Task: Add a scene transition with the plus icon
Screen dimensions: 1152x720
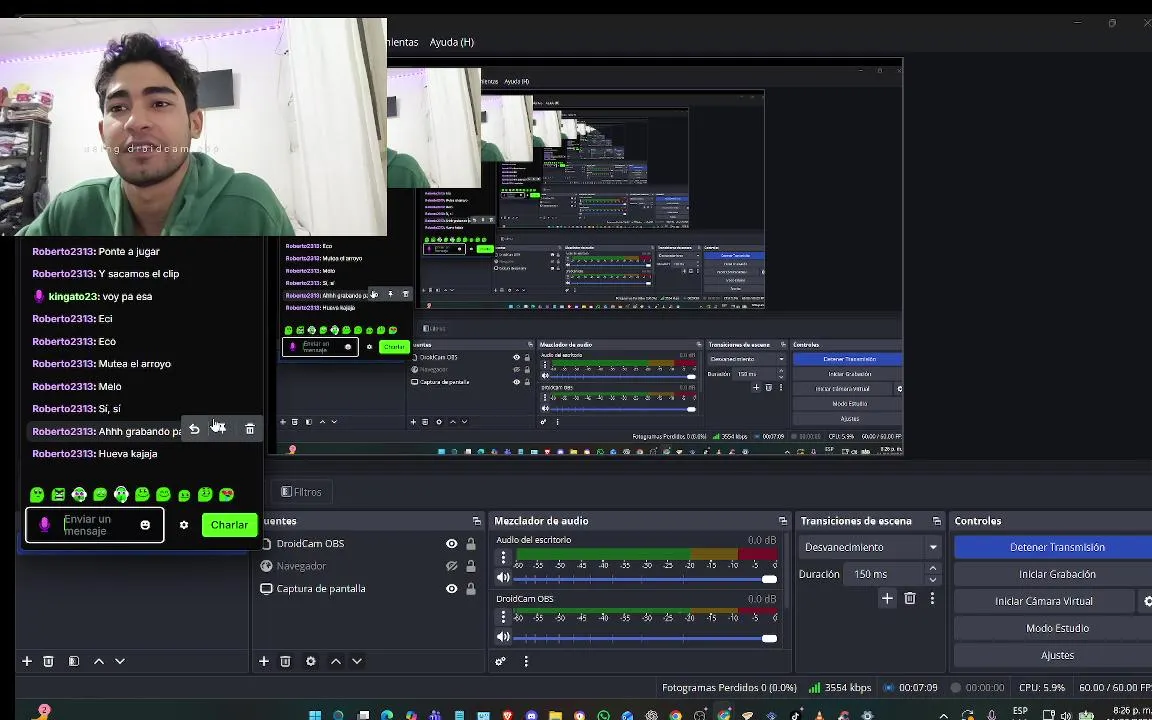Action: (x=887, y=598)
